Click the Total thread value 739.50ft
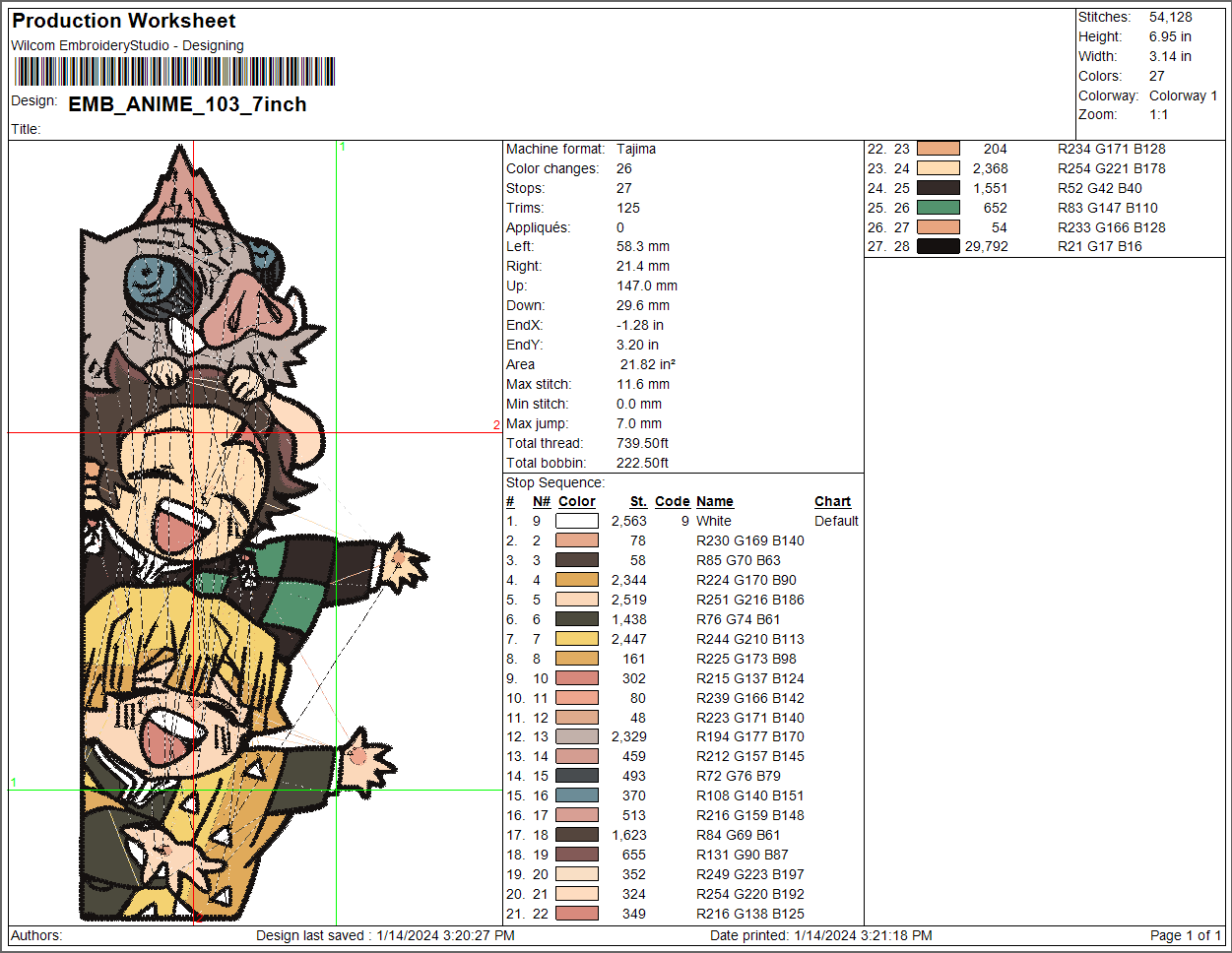The height and width of the screenshot is (953, 1232). click(643, 443)
